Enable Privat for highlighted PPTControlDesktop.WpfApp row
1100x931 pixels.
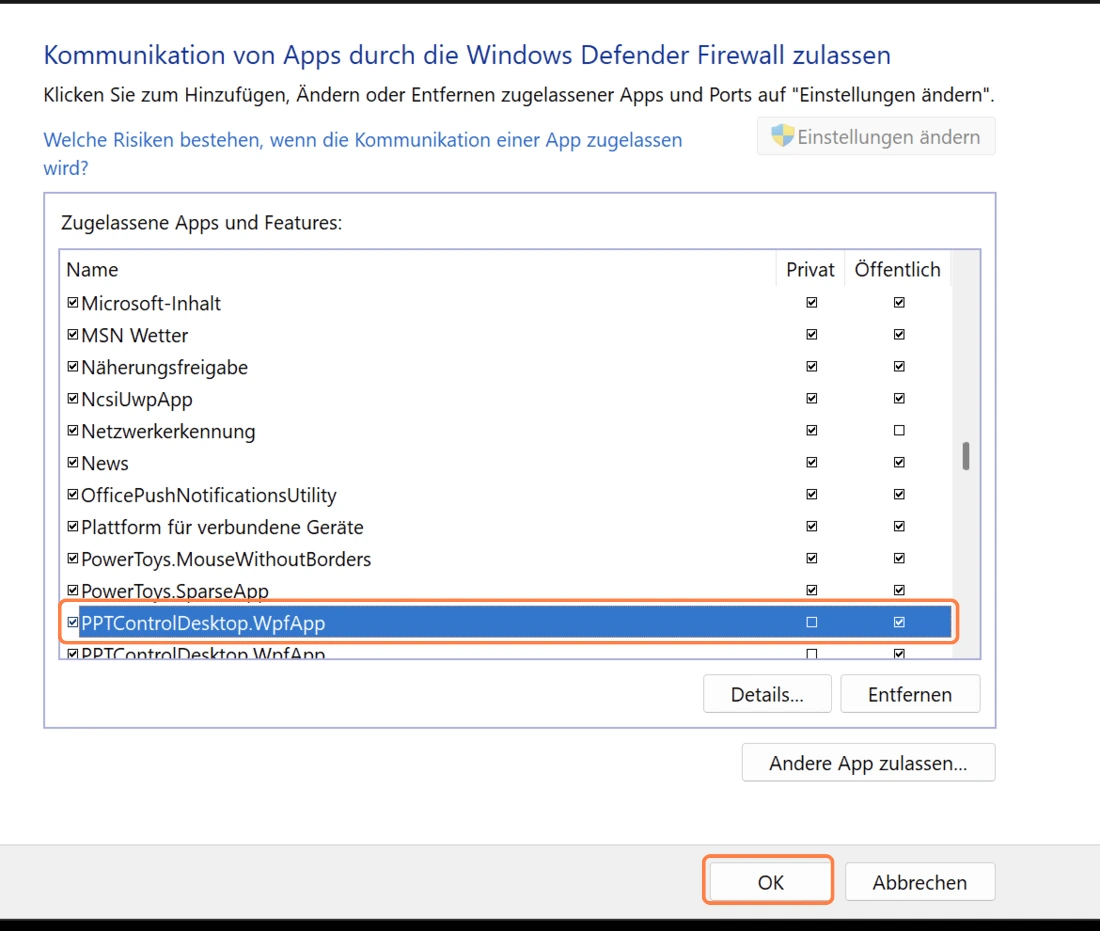[x=812, y=622]
